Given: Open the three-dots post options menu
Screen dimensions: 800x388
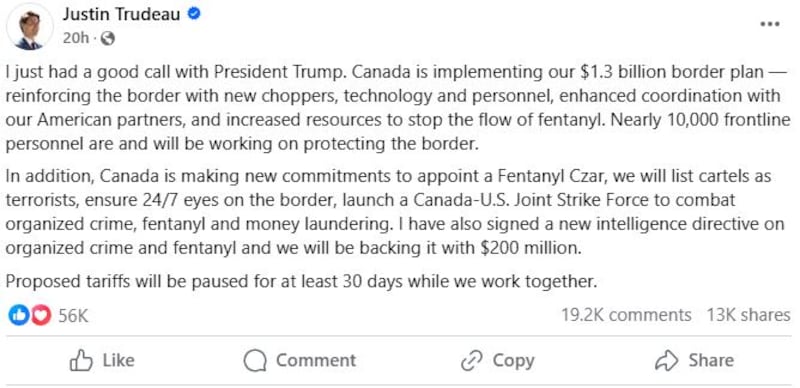Looking at the screenshot, I should (x=769, y=25).
